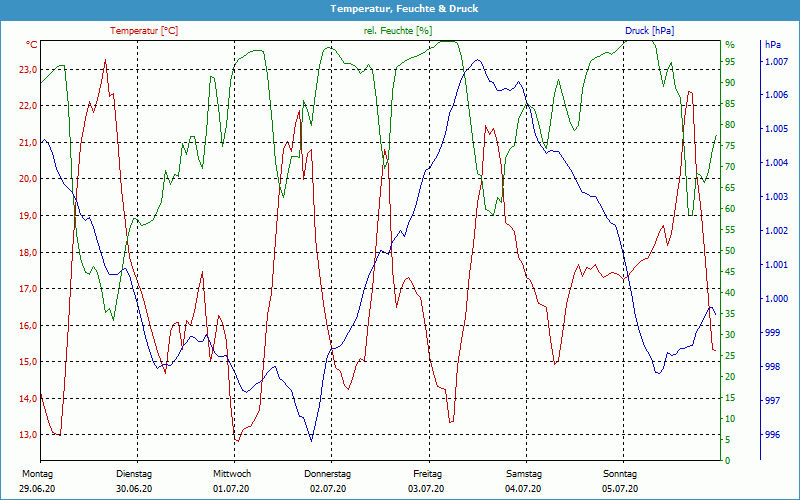Select the blue 'Druck [hPa]' legend label
The width and height of the screenshot is (800, 500).
click(649, 31)
